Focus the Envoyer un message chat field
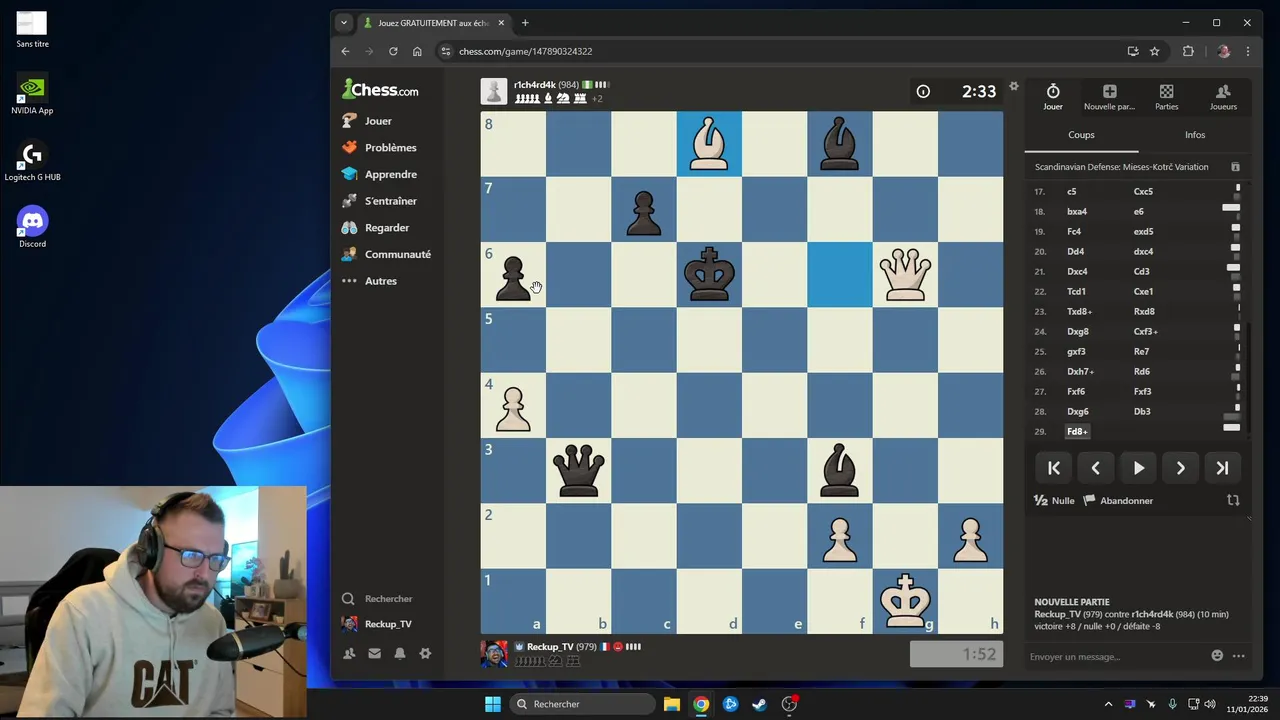This screenshot has width=1280, height=720. tap(1115, 657)
